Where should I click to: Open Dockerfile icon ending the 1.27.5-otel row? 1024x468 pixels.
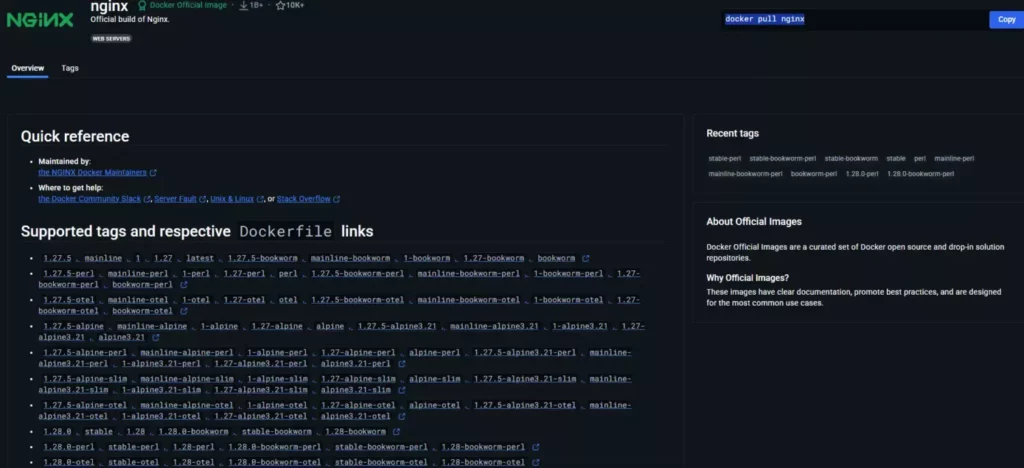[x=184, y=311]
